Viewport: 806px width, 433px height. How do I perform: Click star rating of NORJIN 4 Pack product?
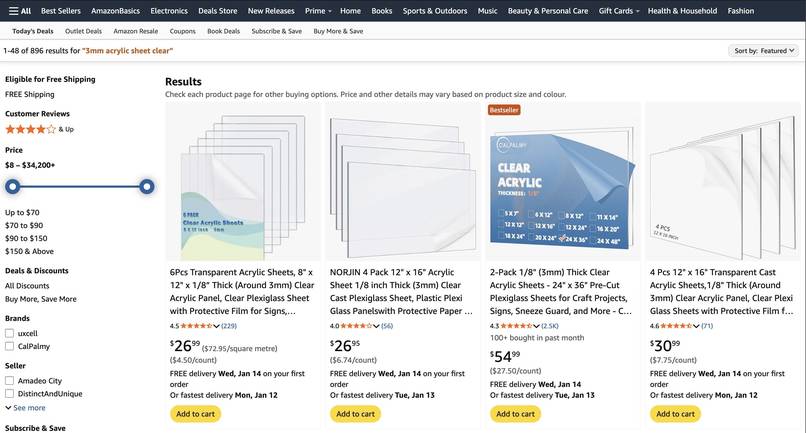click(356, 326)
